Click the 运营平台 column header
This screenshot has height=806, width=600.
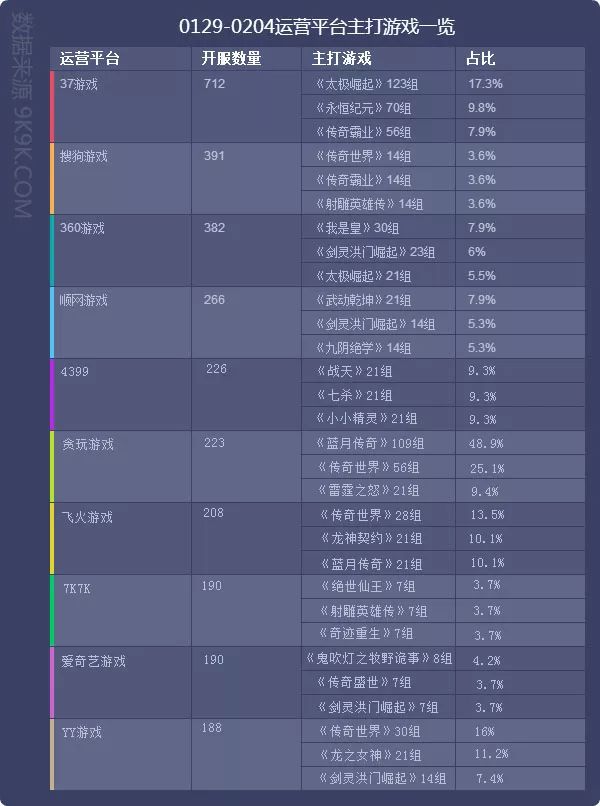89,59
